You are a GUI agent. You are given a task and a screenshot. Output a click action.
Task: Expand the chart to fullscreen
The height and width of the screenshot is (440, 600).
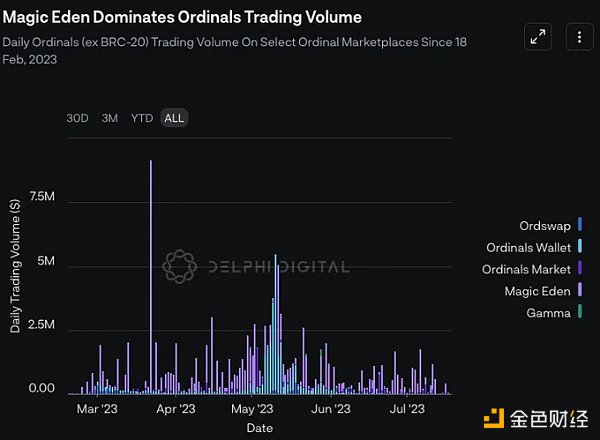(538, 38)
